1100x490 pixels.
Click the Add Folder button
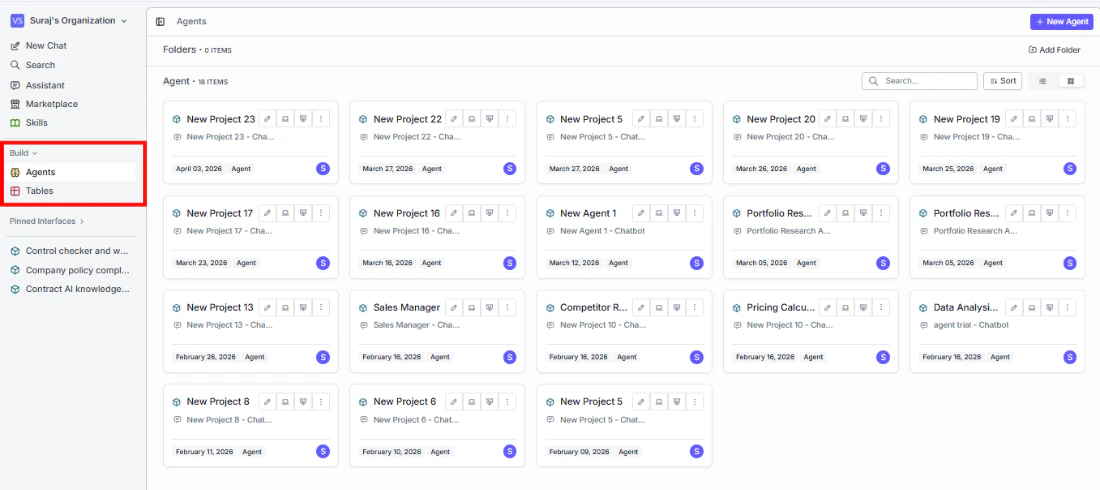[1054, 50]
